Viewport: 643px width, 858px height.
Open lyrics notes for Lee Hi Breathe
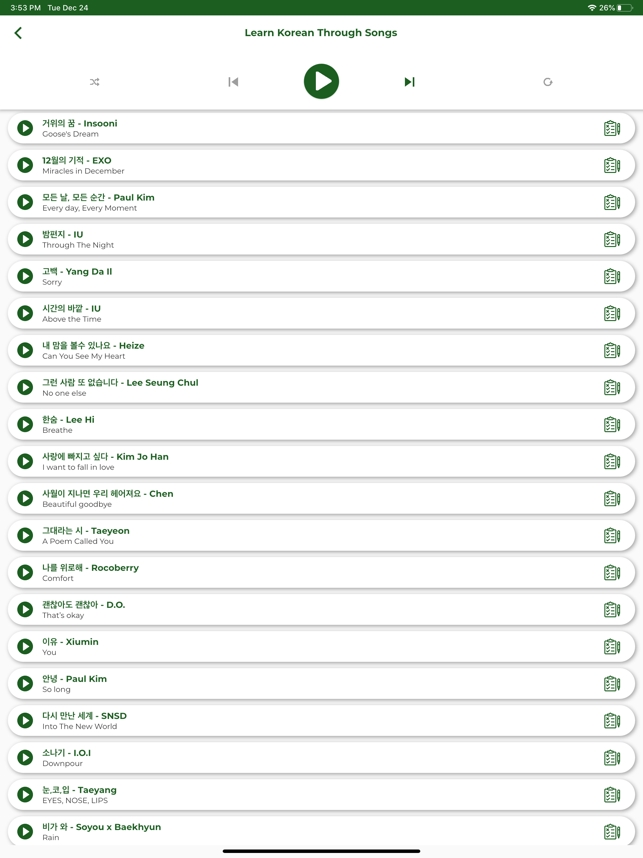pyautogui.click(x=612, y=425)
